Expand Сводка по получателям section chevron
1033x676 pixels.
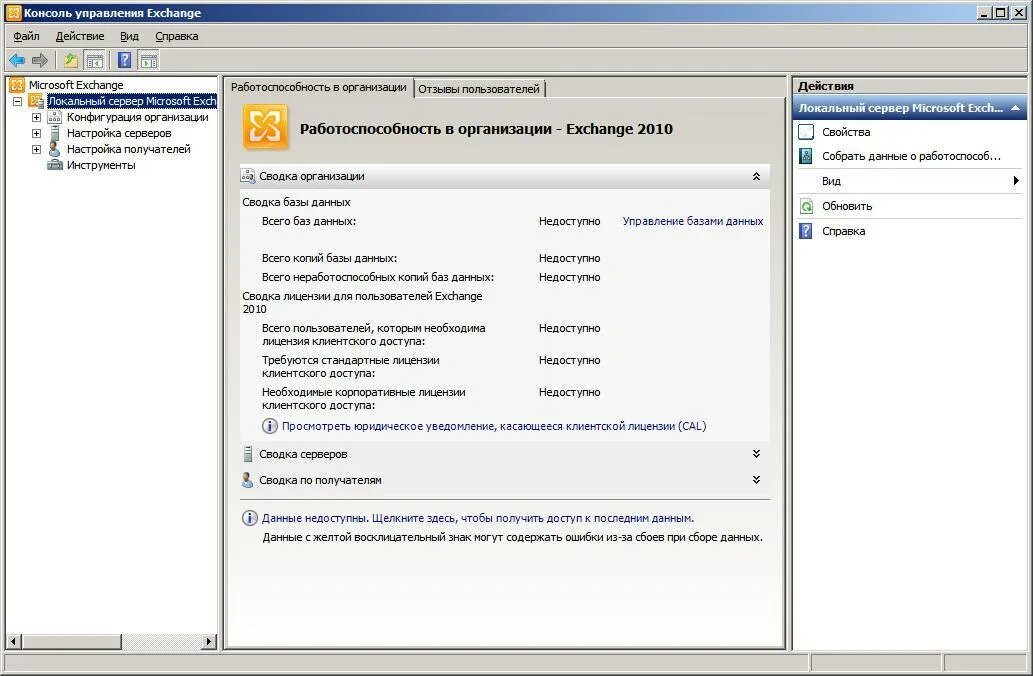click(756, 480)
